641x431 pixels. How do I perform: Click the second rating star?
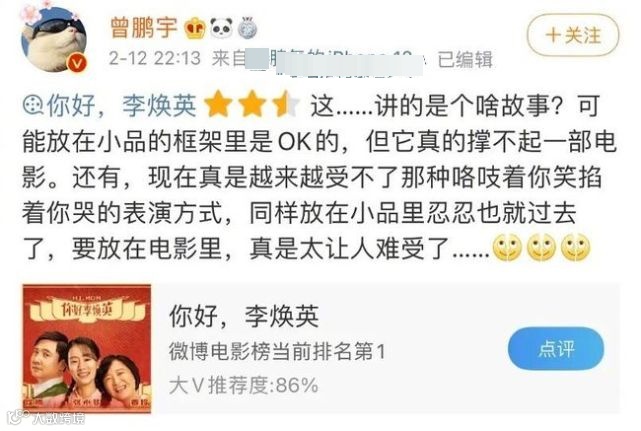252,104
